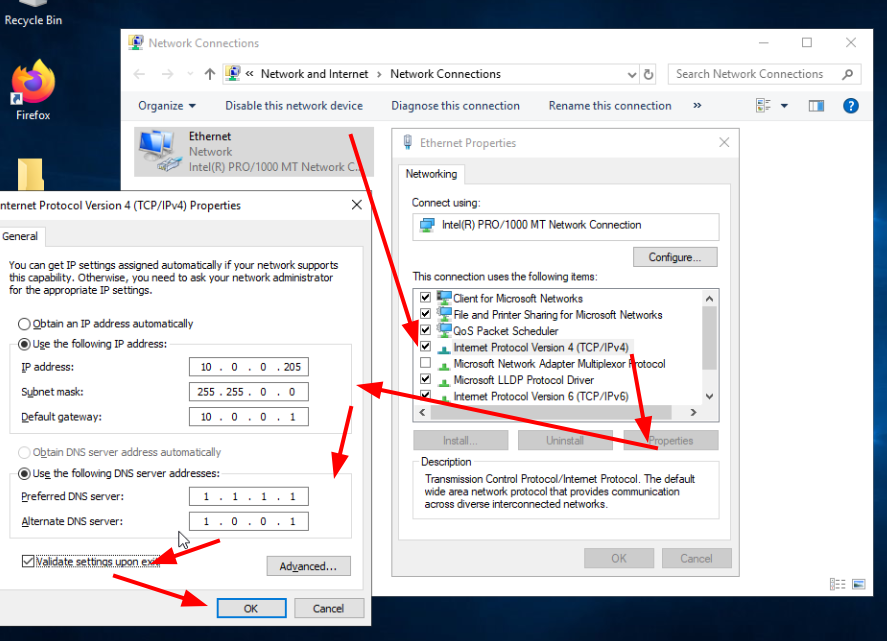
Task: Toggle Validate settings upon exit checkbox
Action: [x=28, y=561]
